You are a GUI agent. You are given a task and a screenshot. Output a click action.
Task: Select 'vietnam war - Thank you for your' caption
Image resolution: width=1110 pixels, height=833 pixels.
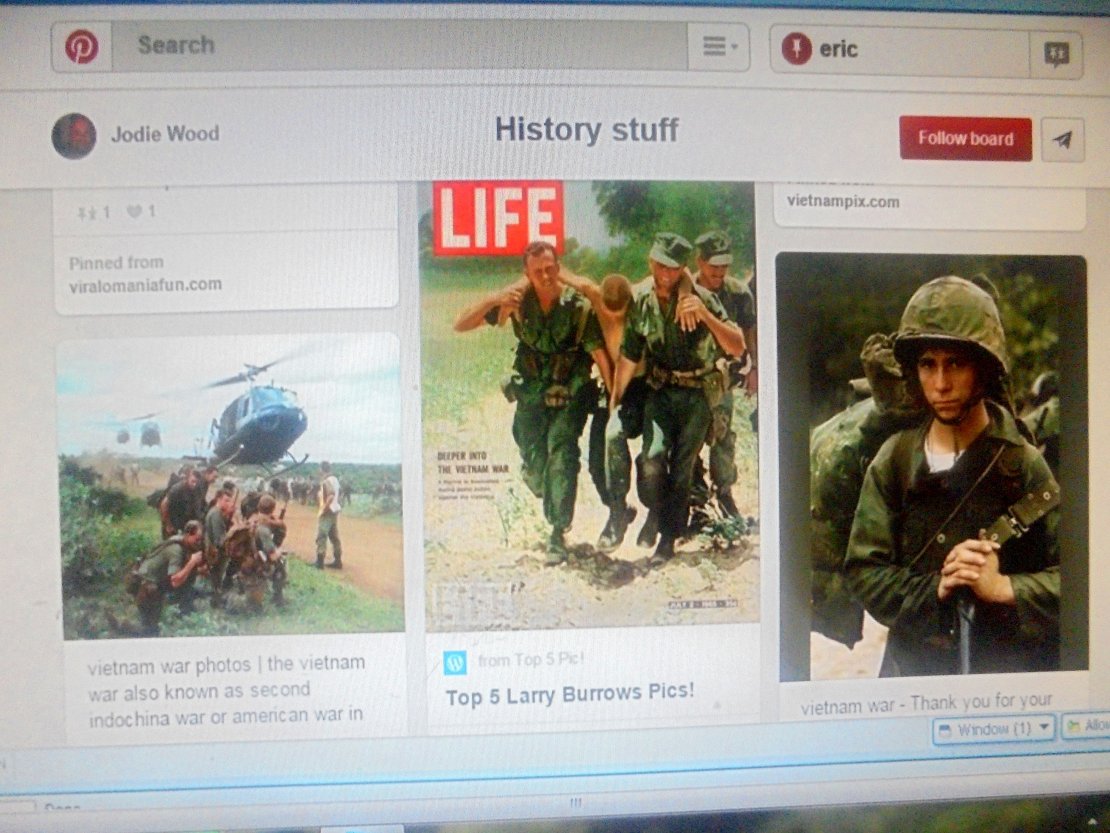click(x=927, y=703)
